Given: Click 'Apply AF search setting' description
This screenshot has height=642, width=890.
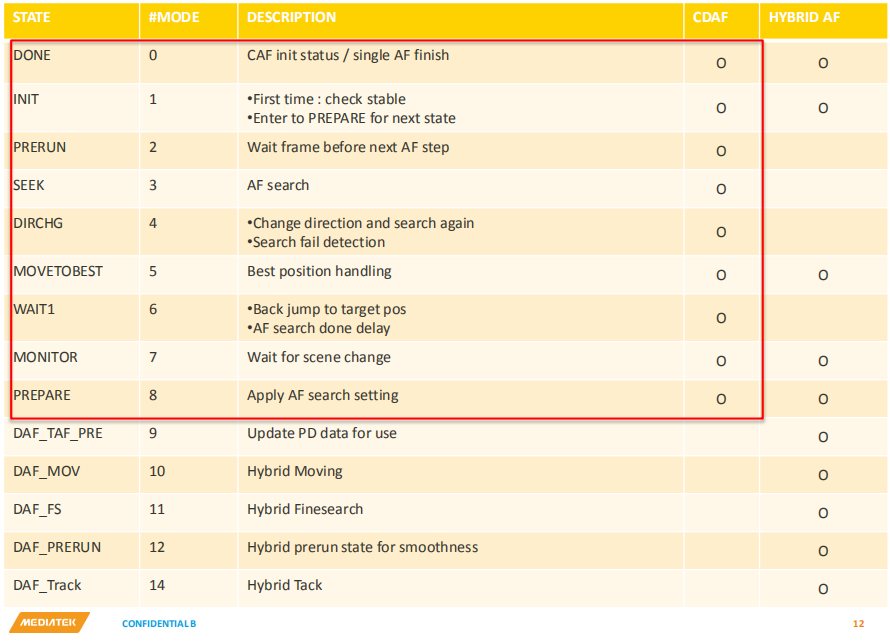Looking at the screenshot, I should 322,396.
